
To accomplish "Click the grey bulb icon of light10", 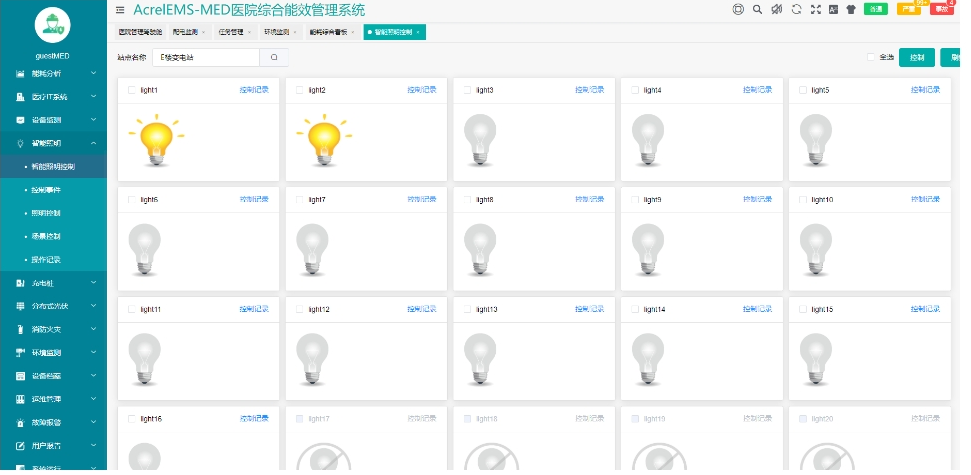I will pos(816,250).
